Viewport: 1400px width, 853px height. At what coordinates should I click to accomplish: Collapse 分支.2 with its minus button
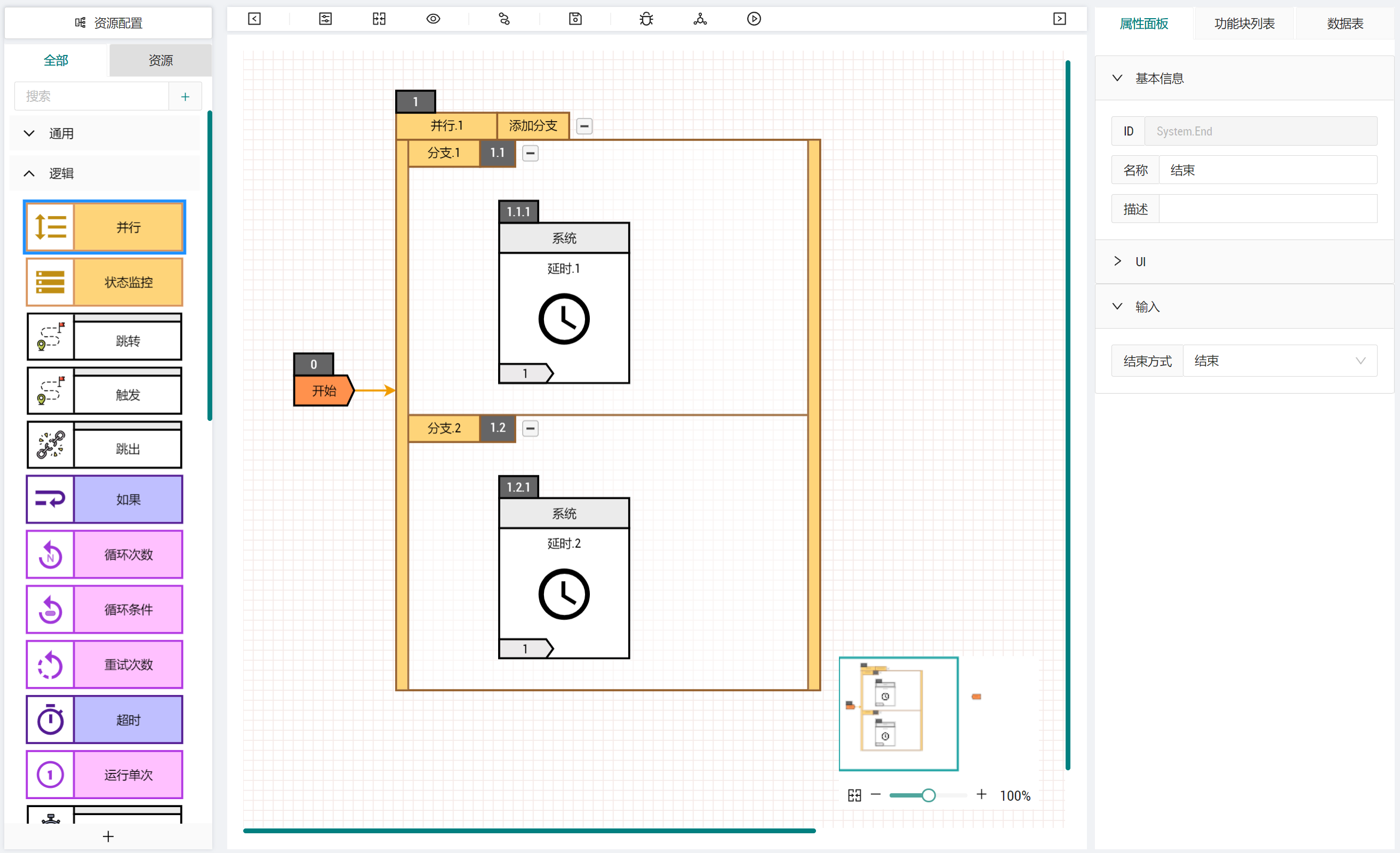click(x=530, y=428)
